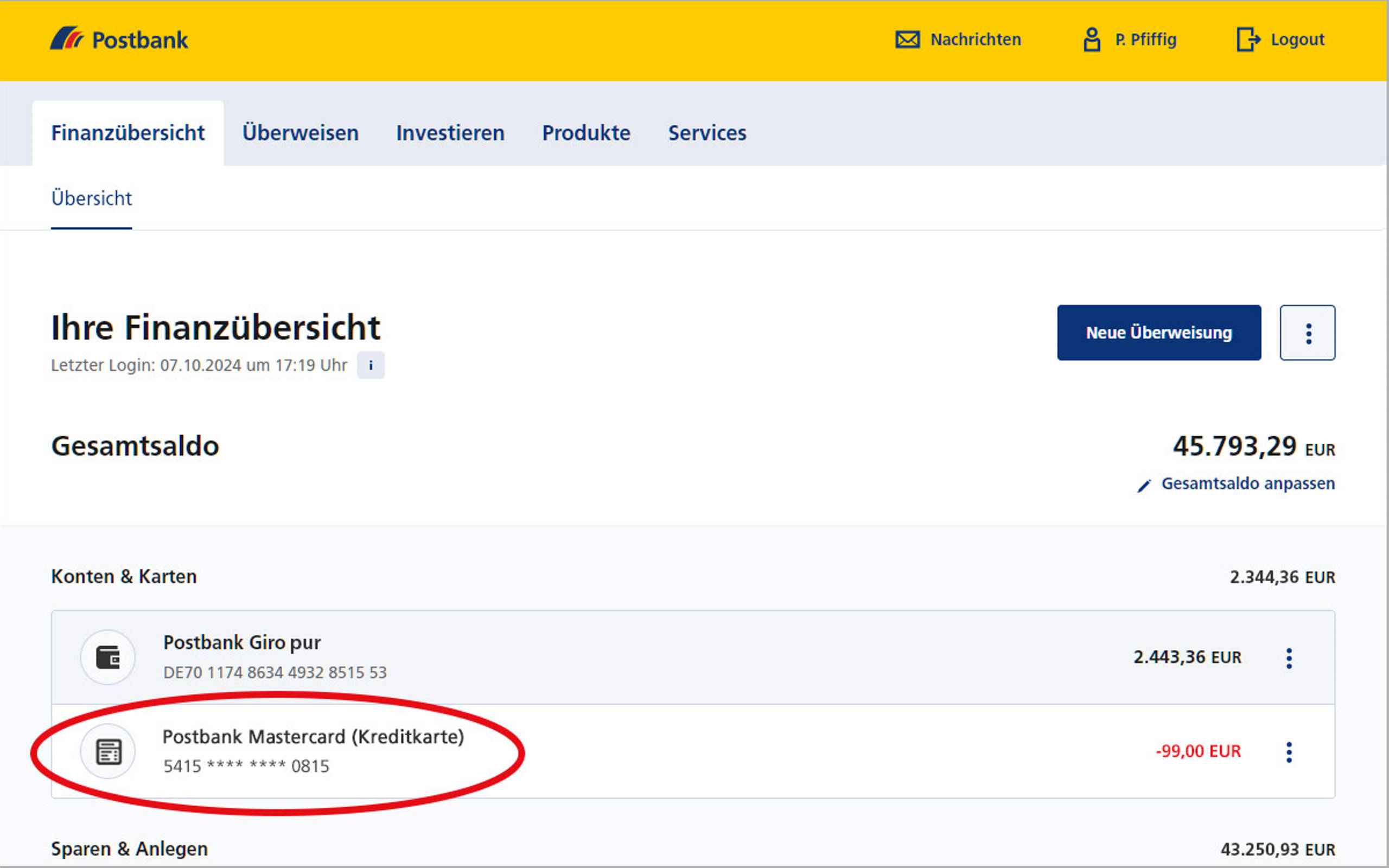Click the Letzter Login date text
Viewport: 1389px width, 868px height.
[x=199, y=366]
